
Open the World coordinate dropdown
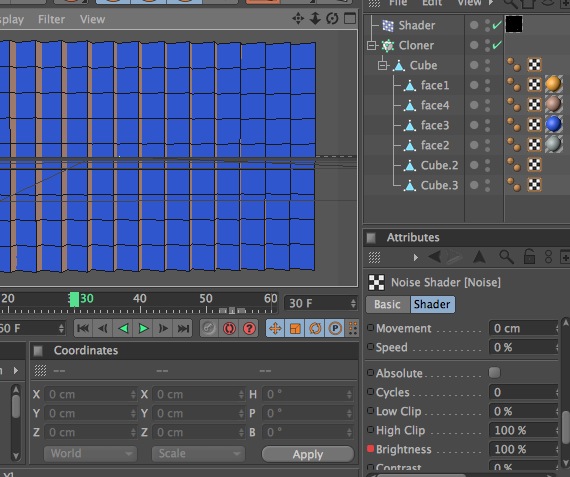click(x=90, y=454)
